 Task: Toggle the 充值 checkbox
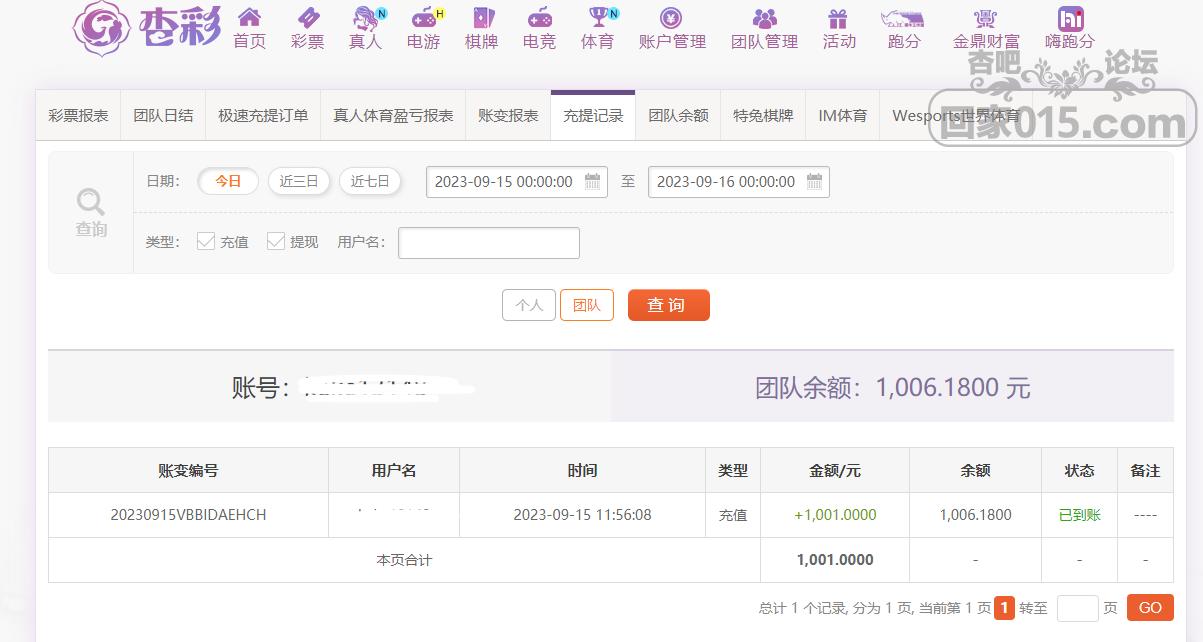[x=206, y=242]
